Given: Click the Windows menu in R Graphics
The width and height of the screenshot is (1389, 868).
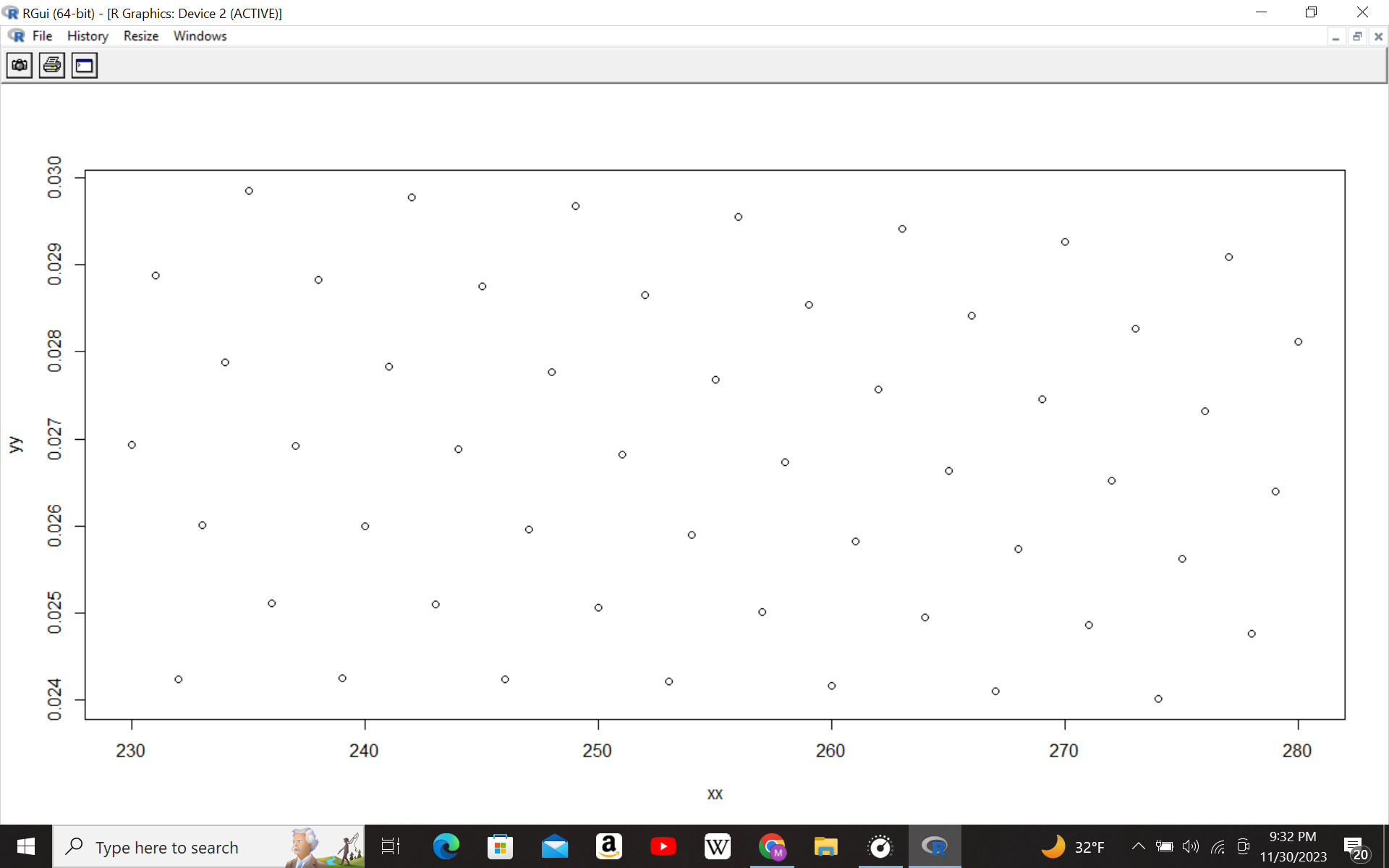Looking at the screenshot, I should tap(200, 36).
